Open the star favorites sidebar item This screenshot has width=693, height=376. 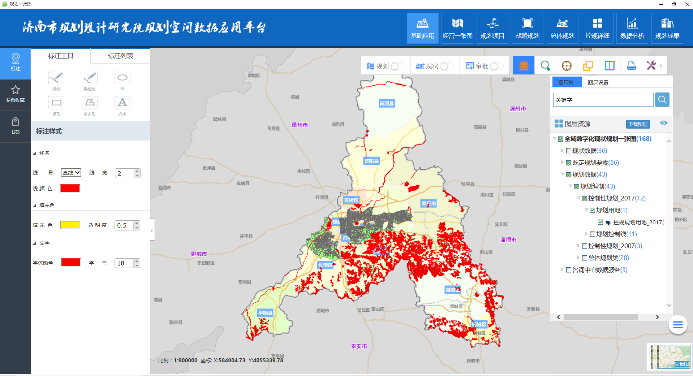15,93
